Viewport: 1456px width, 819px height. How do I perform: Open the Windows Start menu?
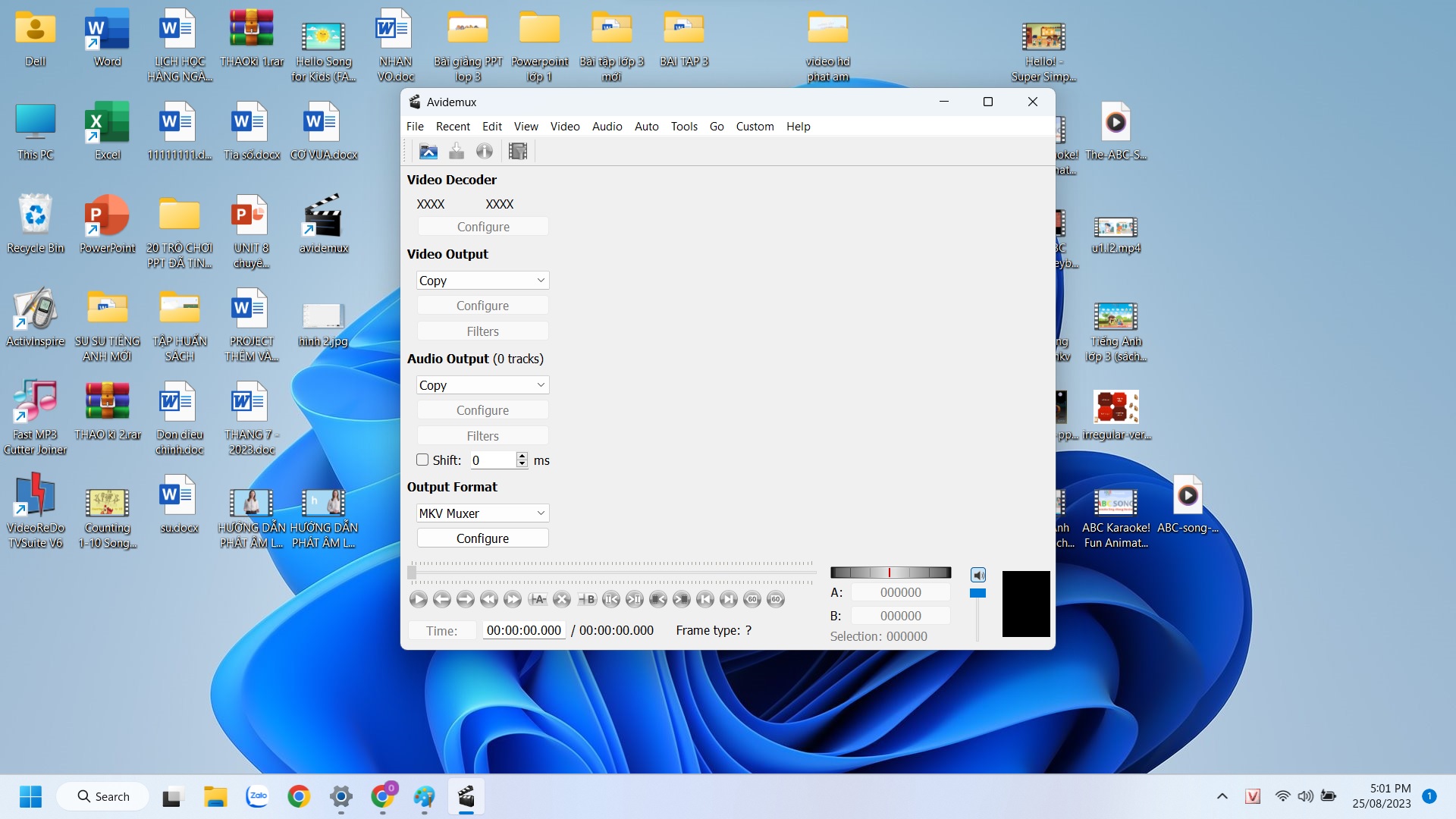pos(30,796)
